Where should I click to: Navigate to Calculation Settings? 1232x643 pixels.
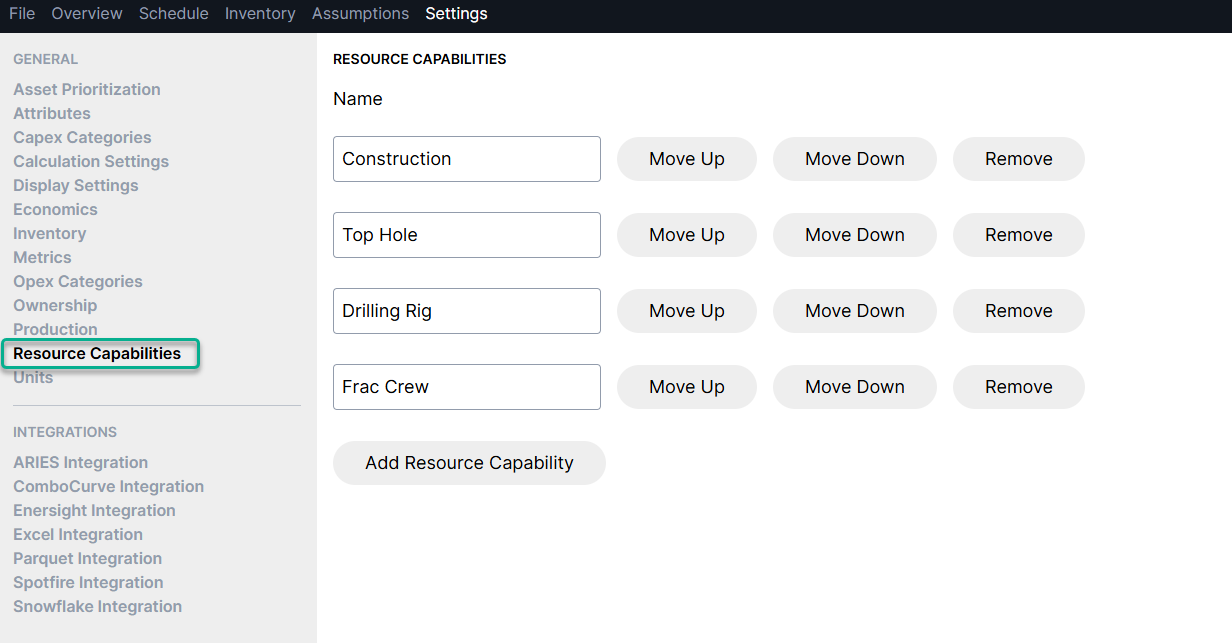[91, 162]
